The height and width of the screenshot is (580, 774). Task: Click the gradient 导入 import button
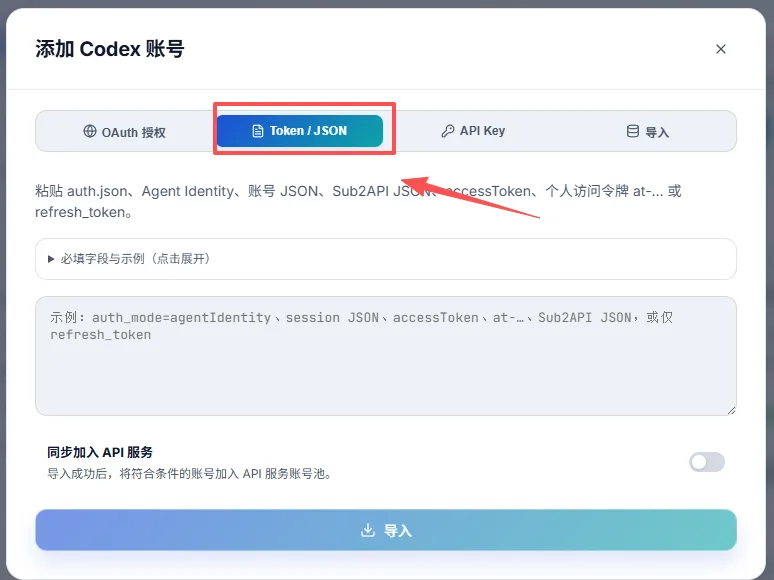pos(386,530)
